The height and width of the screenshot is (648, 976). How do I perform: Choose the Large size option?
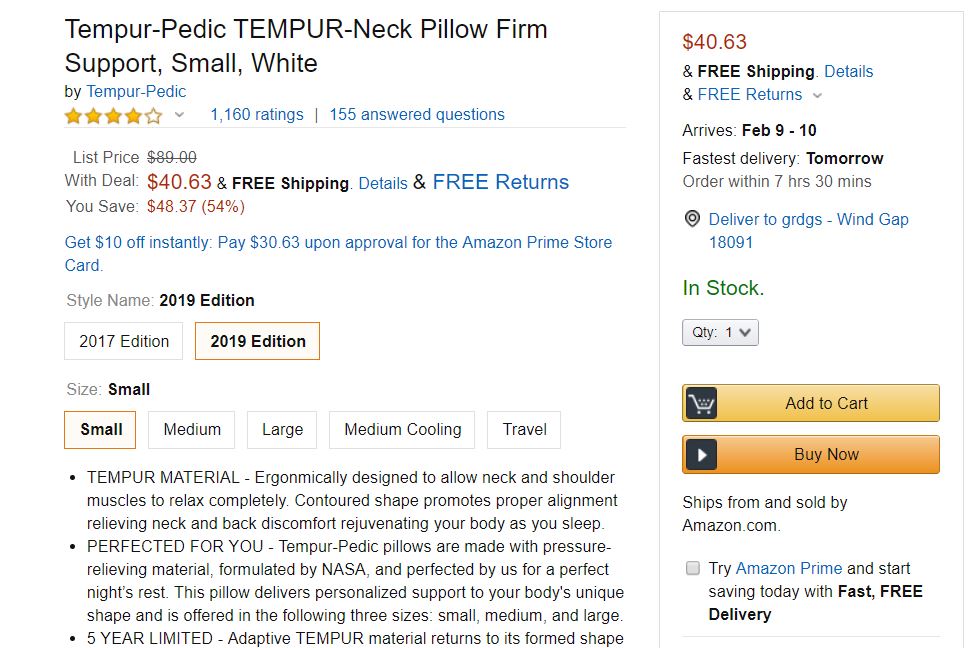click(282, 430)
